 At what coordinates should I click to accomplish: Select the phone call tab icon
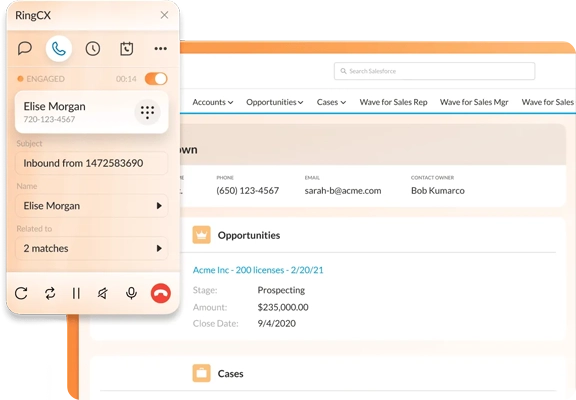pos(59,48)
